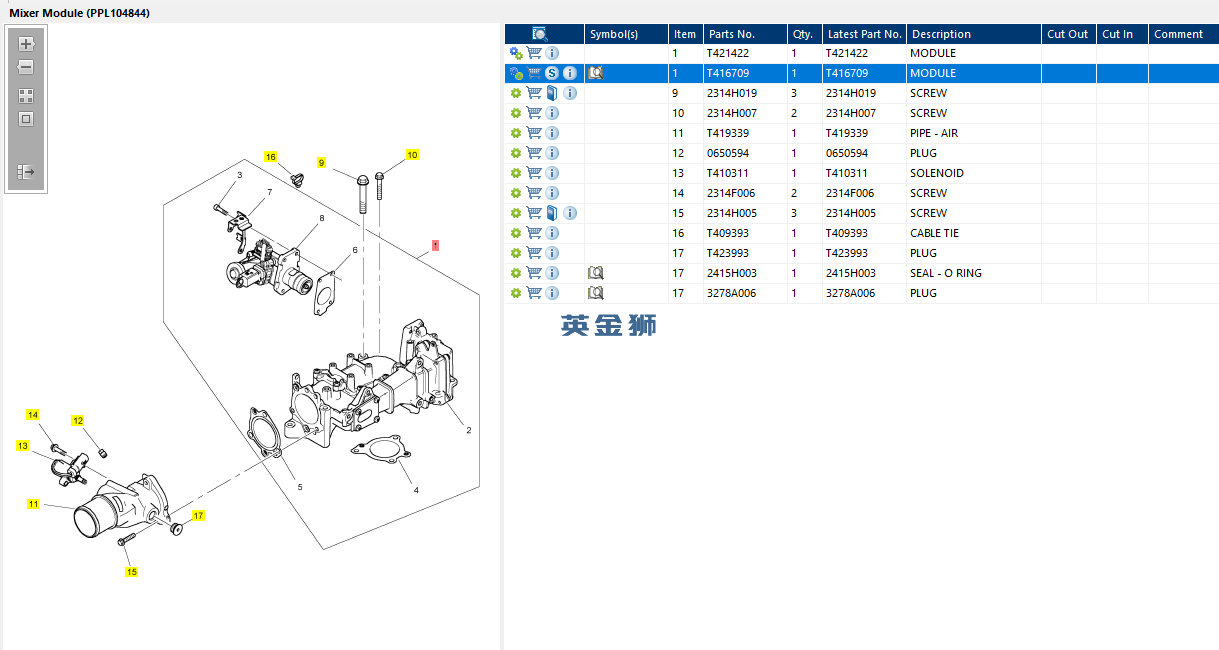Click the Cut Out column header
The height and width of the screenshot is (650, 1219).
pyautogui.click(x=1069, y=34)
